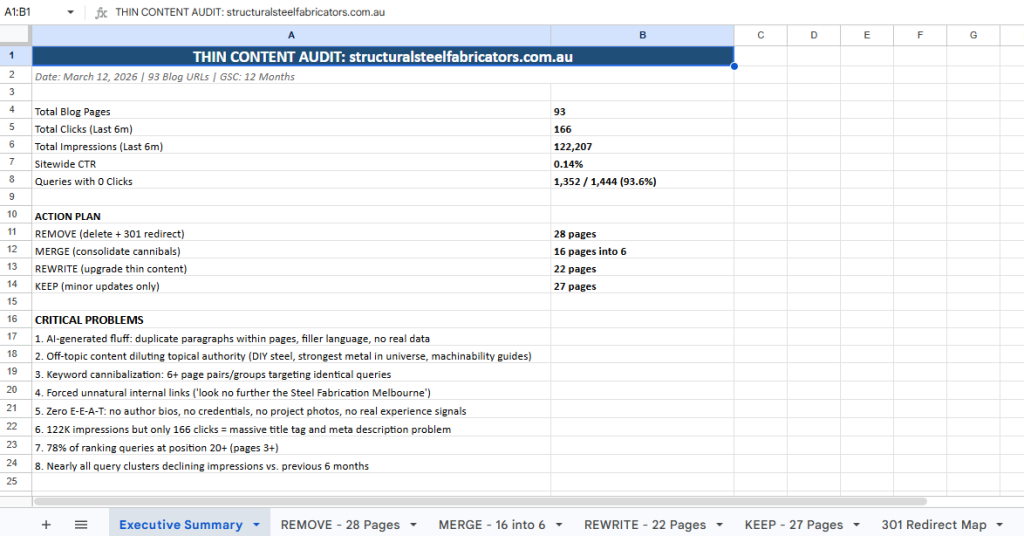Select the Off-topic content problem cell

(291, 356)
